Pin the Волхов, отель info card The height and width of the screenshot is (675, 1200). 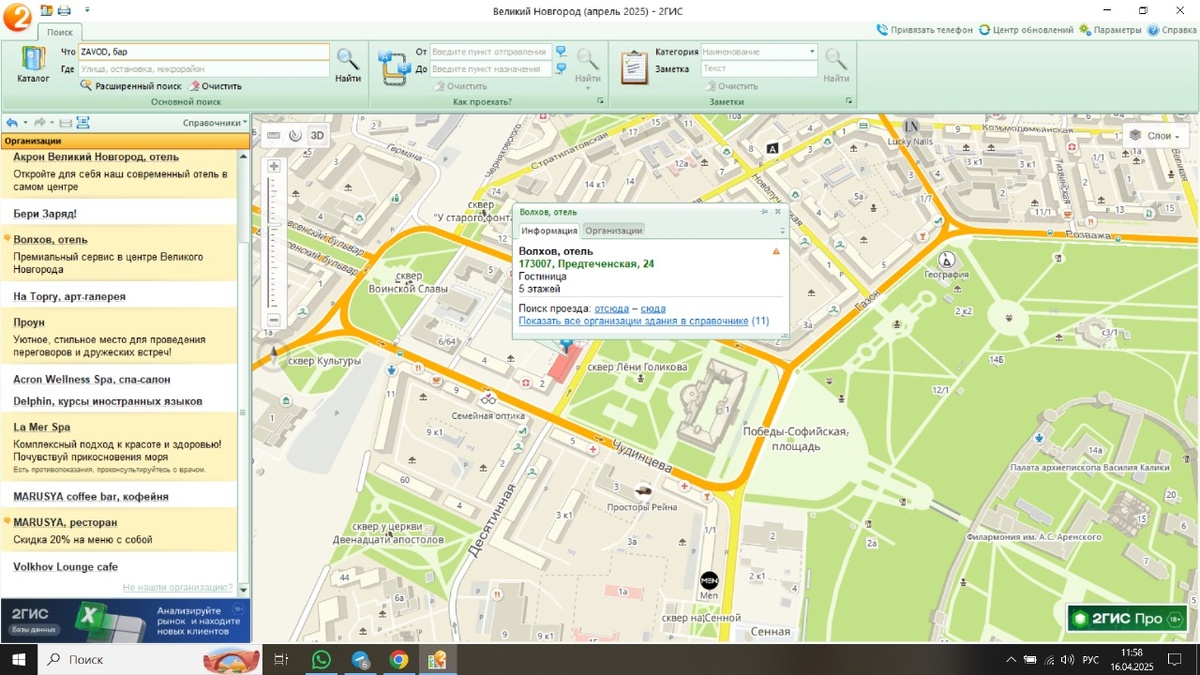(x=764, y=212)
